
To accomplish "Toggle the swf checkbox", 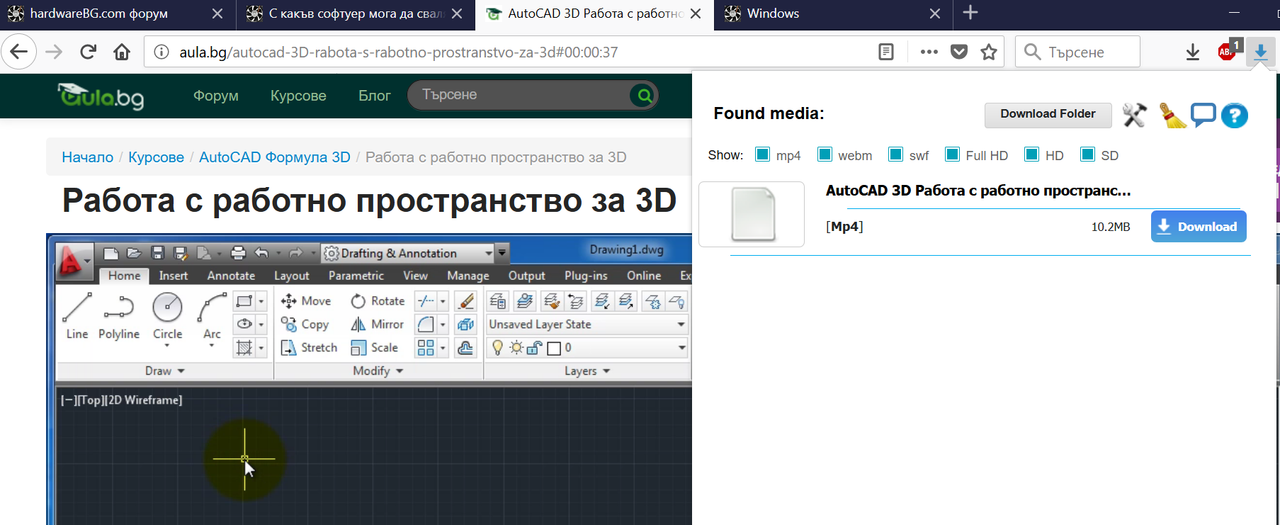I will [x=895, y=155].
